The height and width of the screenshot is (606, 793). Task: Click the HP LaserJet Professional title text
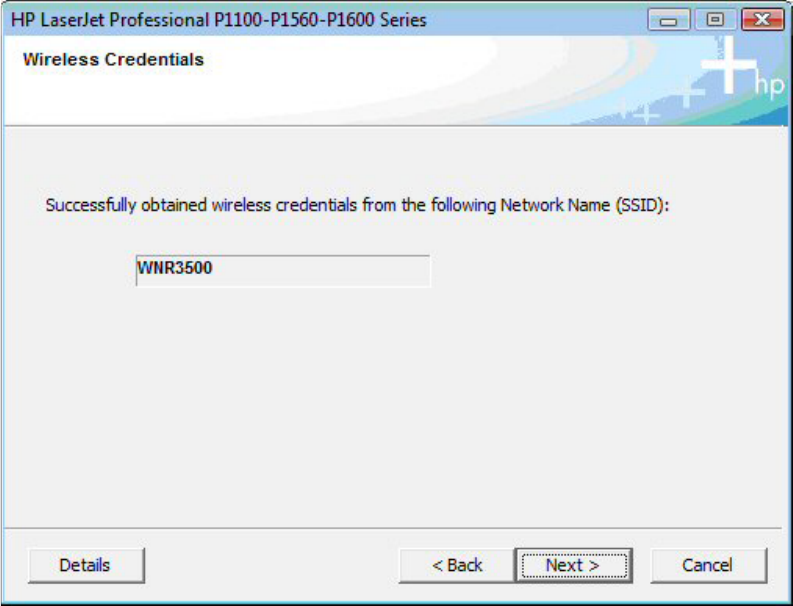(109, 20)
